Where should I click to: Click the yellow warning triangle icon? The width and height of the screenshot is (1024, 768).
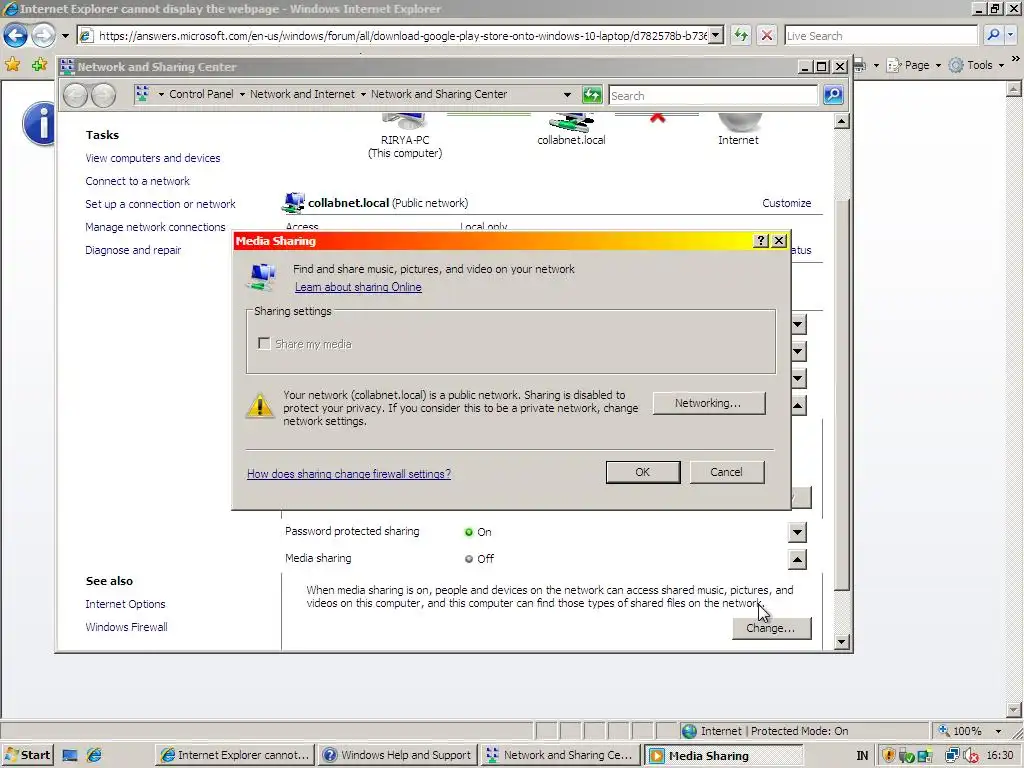pyautogui.click(x=260, y=406)
